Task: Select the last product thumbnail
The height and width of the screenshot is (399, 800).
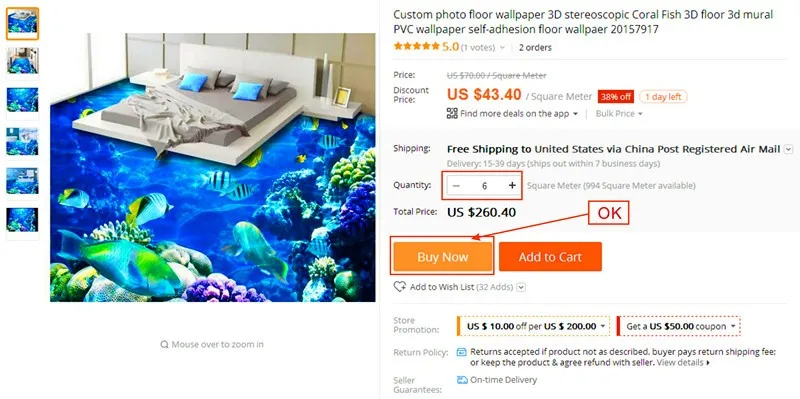Action: [22, 222]
